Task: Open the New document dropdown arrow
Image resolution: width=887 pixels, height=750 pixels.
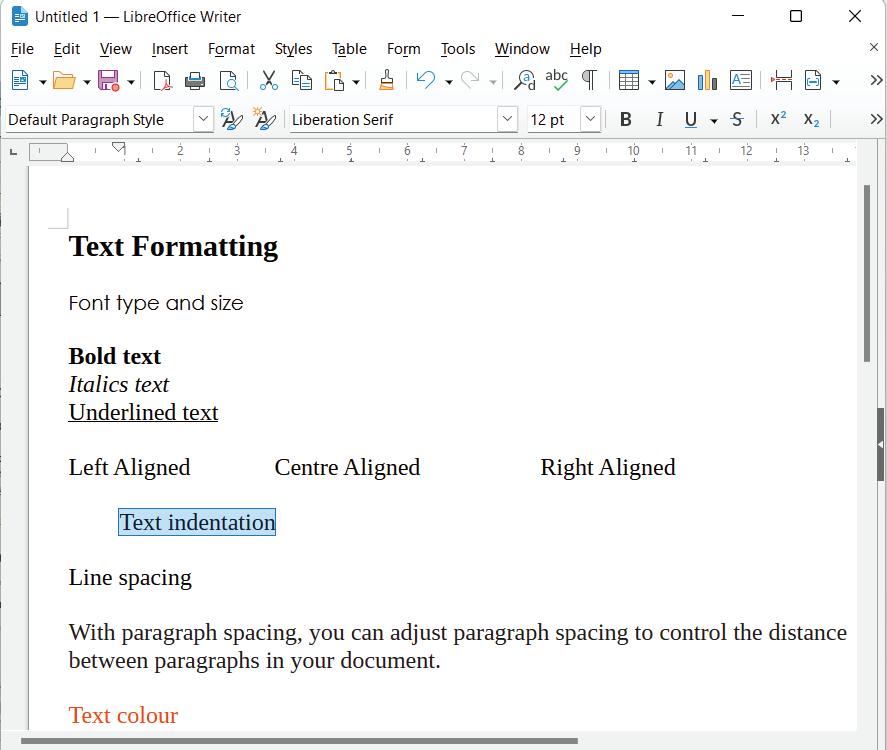Action: (x=42, y=82)
